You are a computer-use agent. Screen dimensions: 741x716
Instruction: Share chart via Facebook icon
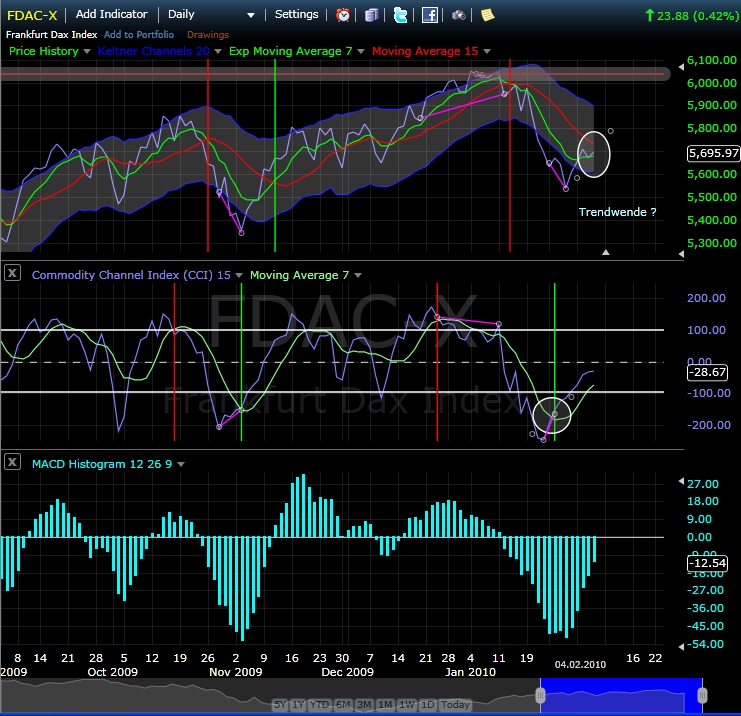tap(430, 15)
